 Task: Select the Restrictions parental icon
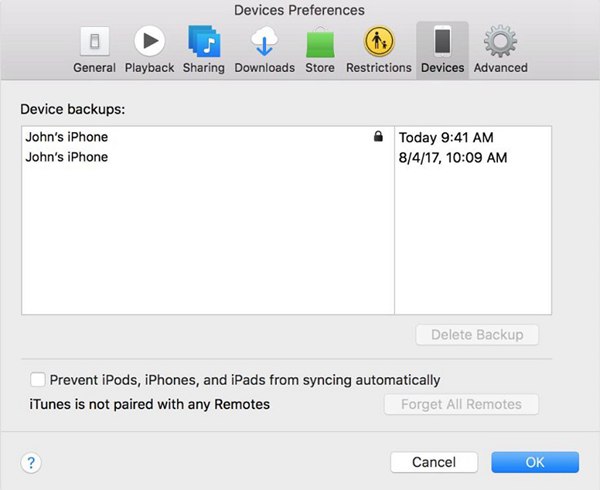378,42
